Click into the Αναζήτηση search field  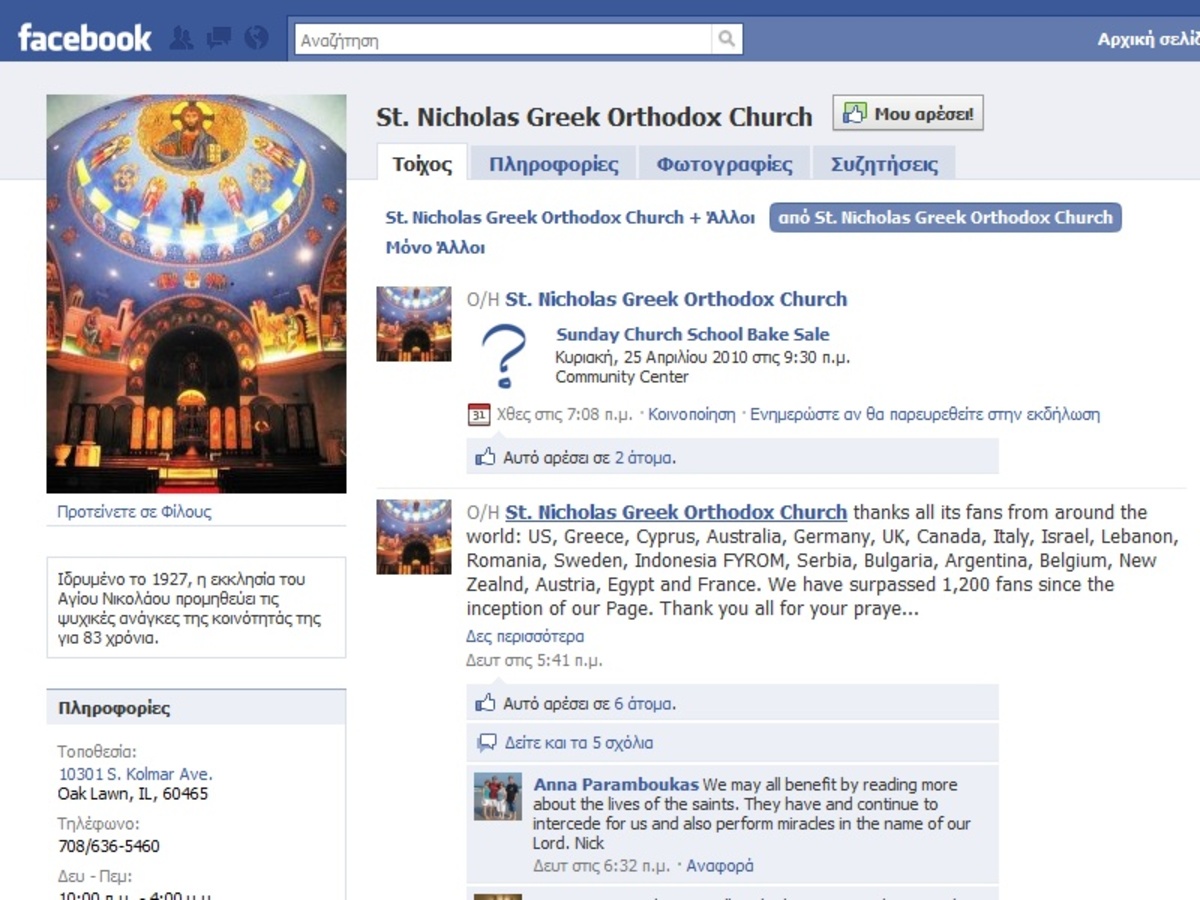pos(503,40)
